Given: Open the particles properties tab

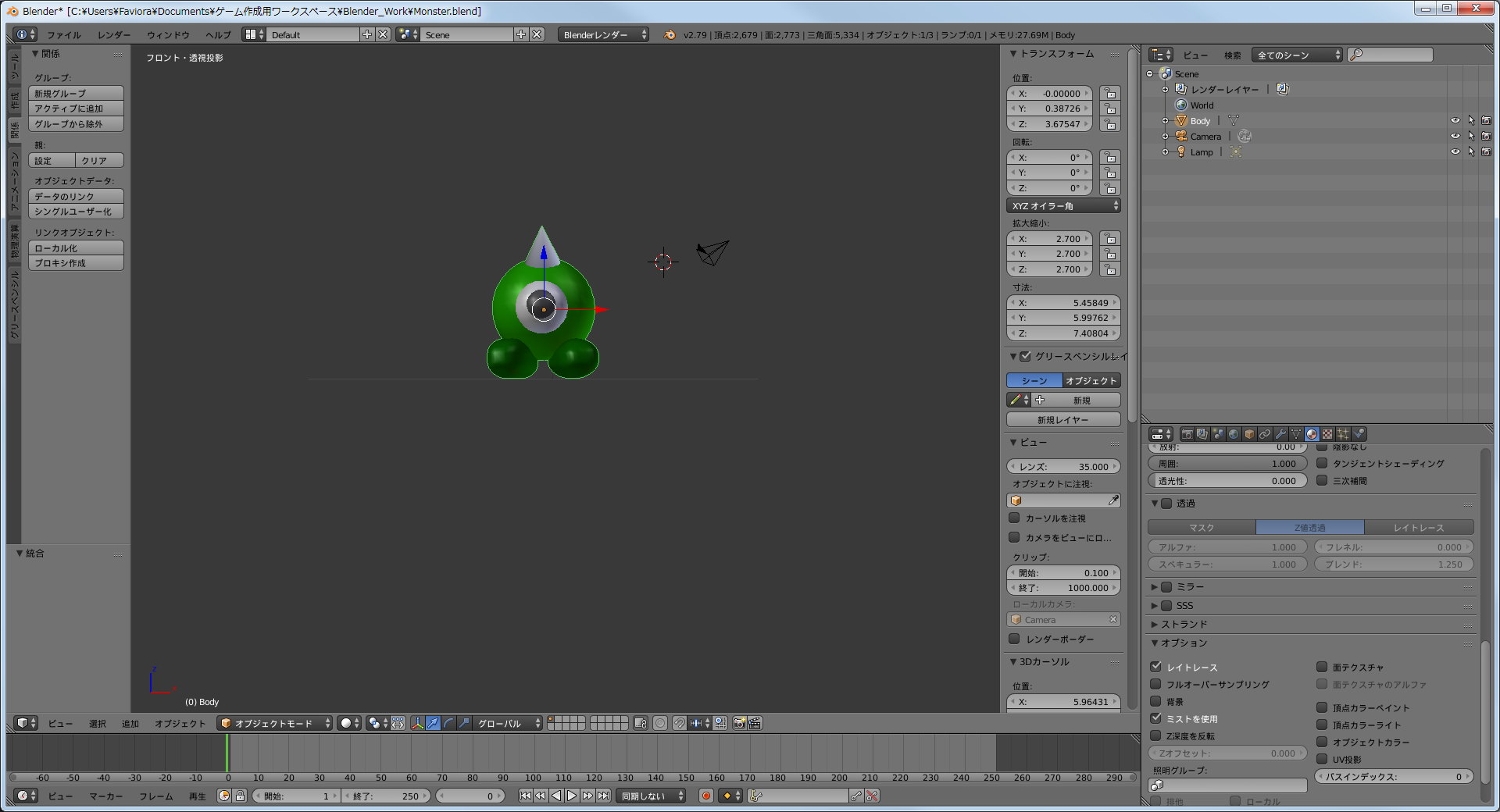Looking at the screenshot, I should 1343,434.
